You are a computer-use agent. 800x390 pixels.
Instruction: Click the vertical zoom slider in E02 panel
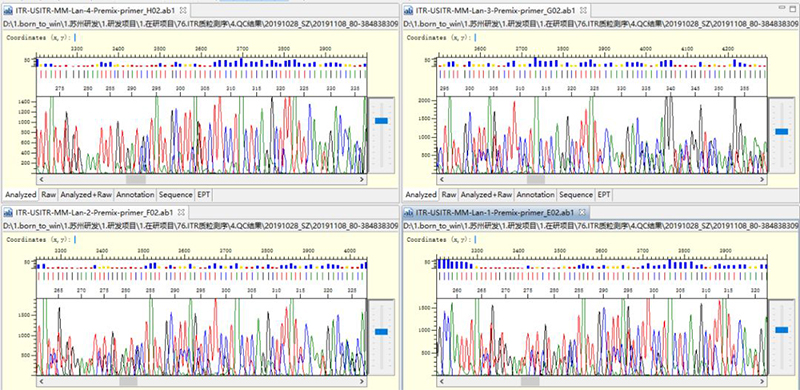coord(781,330)
